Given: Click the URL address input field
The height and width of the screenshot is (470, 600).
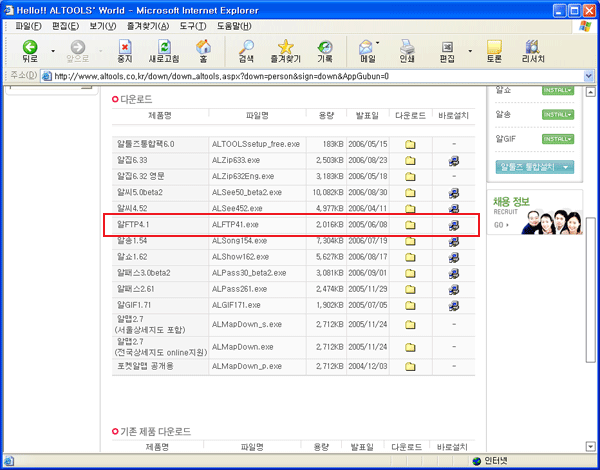Looking at the screenshot, I should pos(312,76).
